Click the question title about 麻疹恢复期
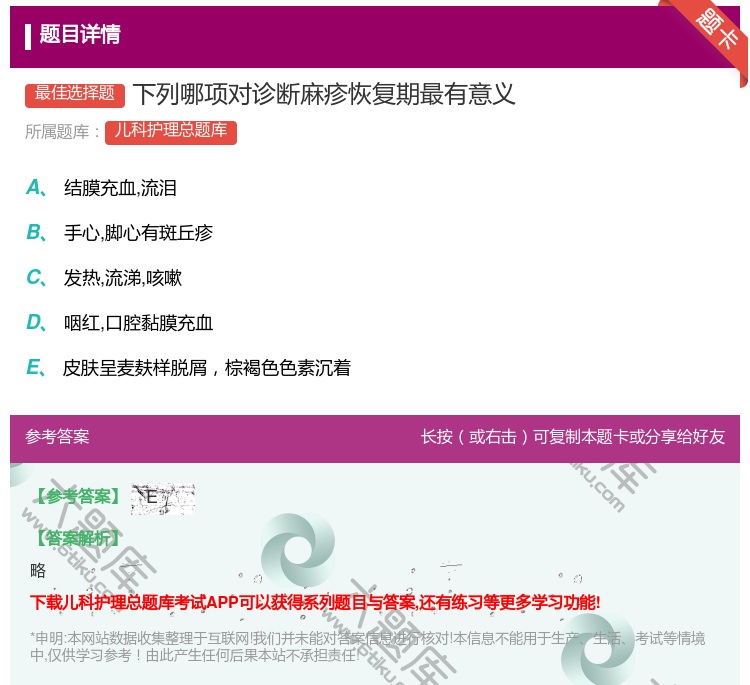This screenshot has width=750, height=685. (324, 94)
